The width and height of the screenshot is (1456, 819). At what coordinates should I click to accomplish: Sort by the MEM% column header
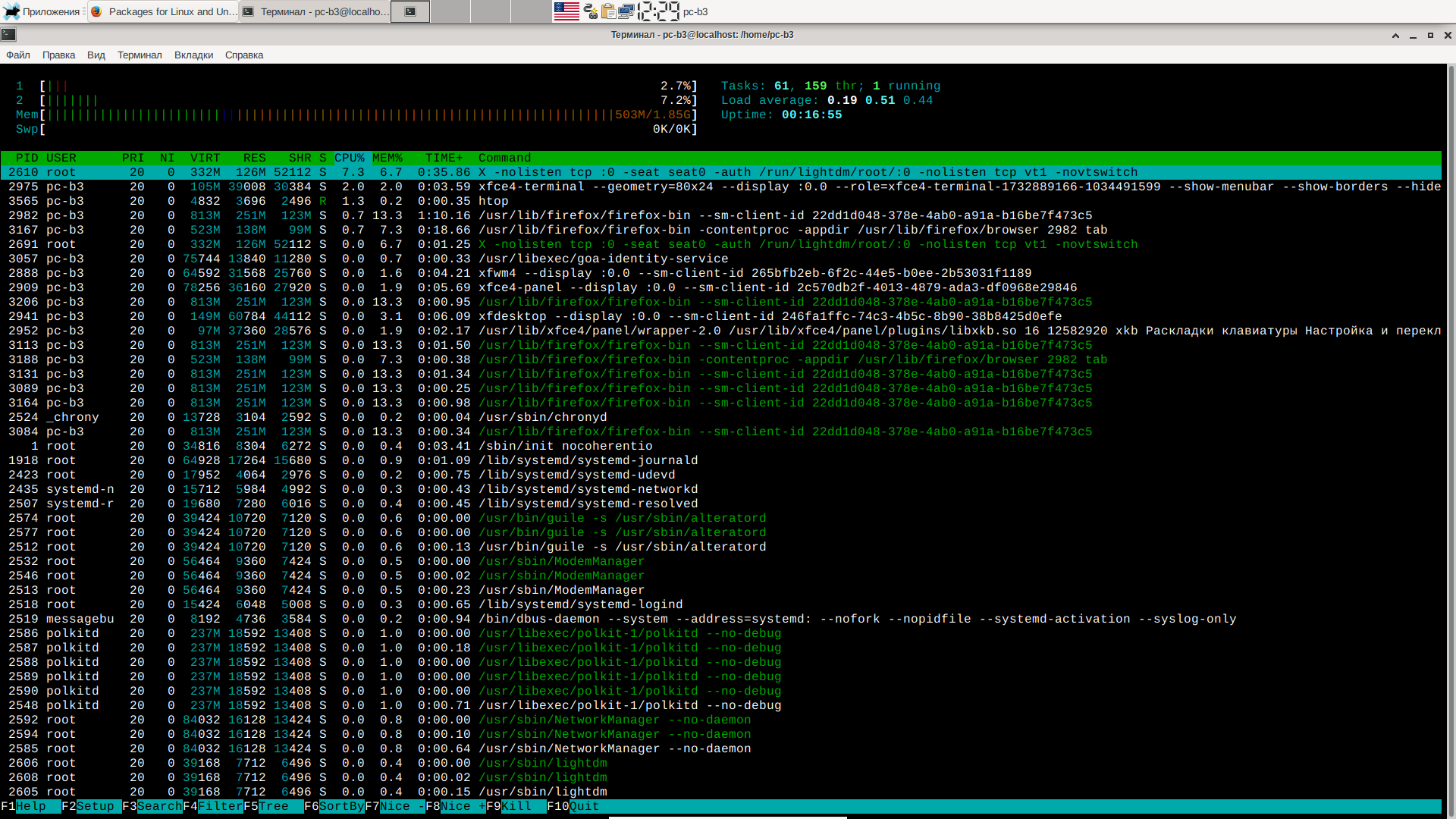pos(388,158)
